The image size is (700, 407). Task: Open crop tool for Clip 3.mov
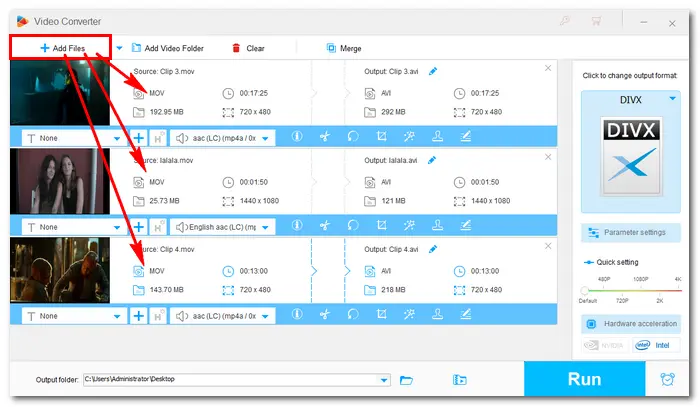(x=382, y=137)
